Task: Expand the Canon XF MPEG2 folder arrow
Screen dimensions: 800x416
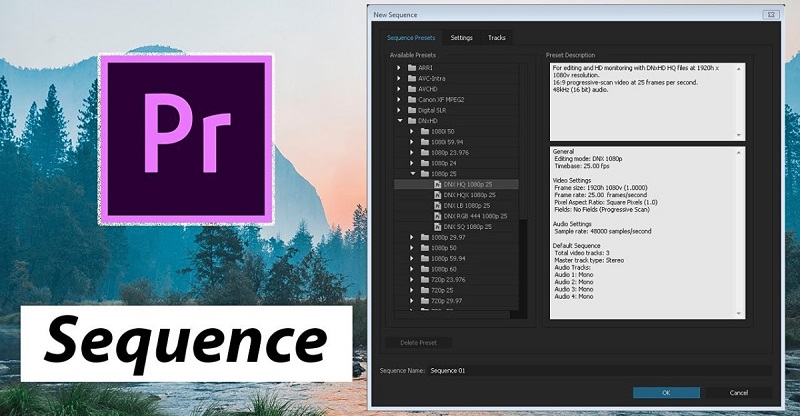Action: [399, 100]
